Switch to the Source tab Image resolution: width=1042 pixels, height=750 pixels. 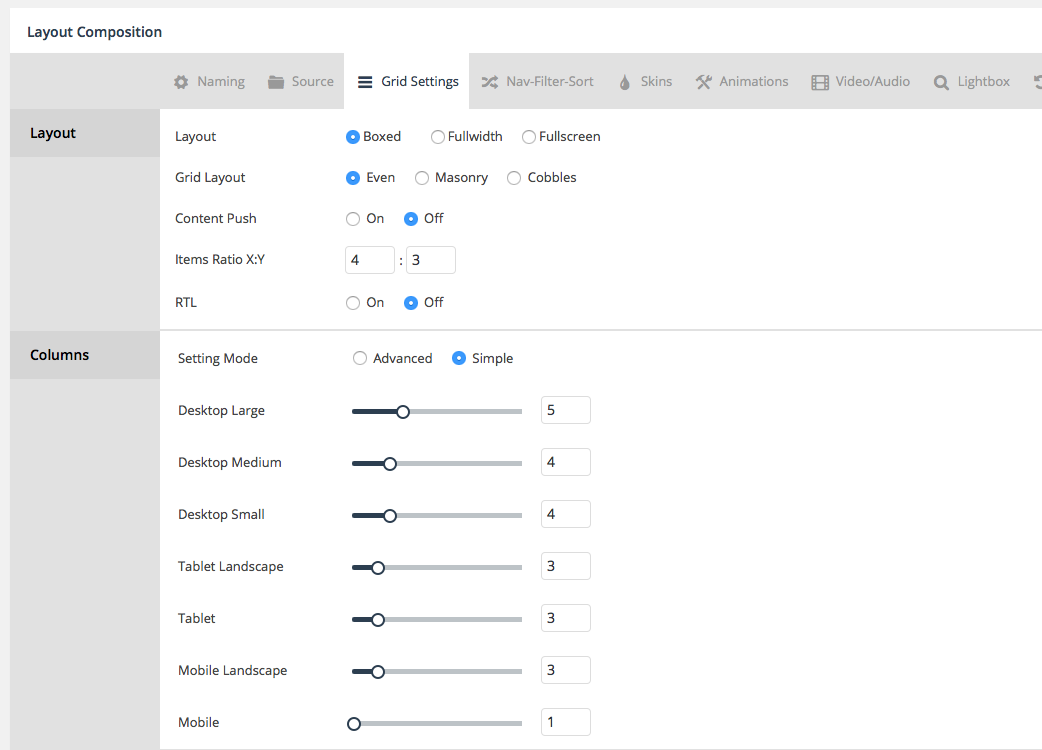pos(300,81)
